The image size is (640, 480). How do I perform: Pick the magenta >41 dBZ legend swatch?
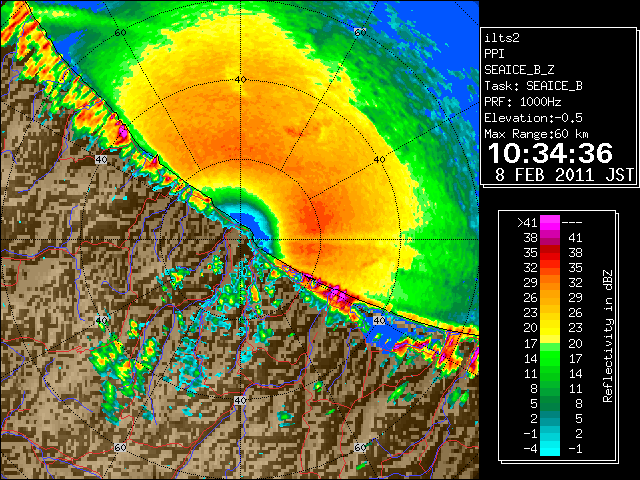(550, 223)
